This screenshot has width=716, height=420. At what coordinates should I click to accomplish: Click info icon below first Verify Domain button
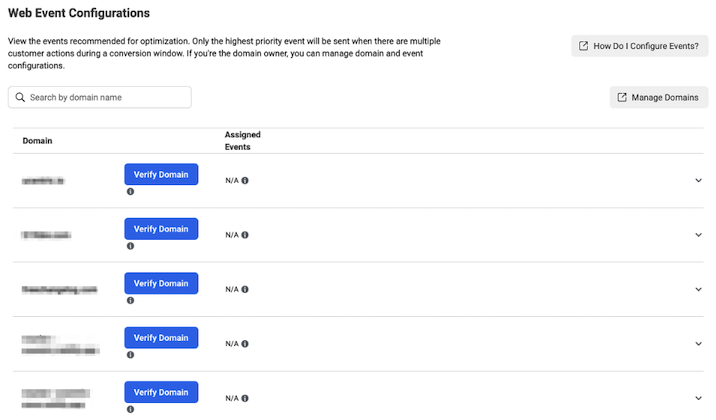[x=130, y=191]
